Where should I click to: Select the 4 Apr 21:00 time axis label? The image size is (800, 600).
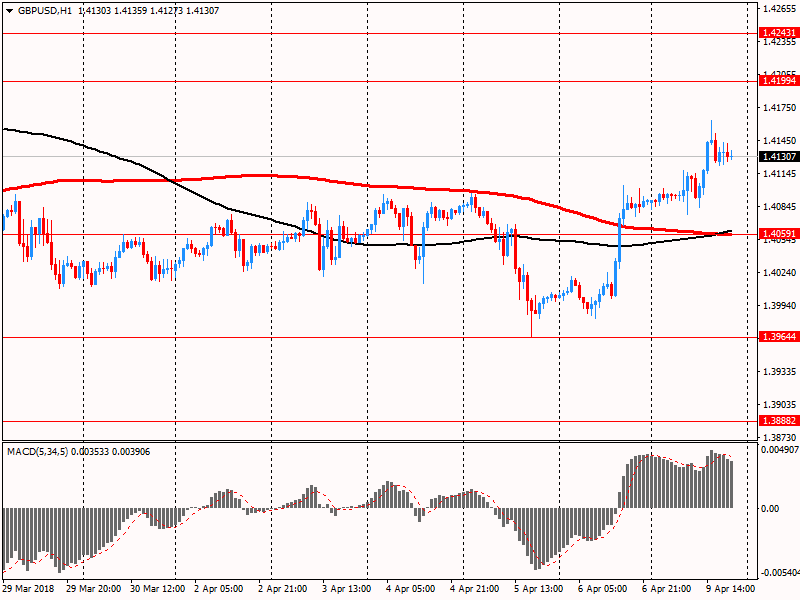click(x=474, y=589)
